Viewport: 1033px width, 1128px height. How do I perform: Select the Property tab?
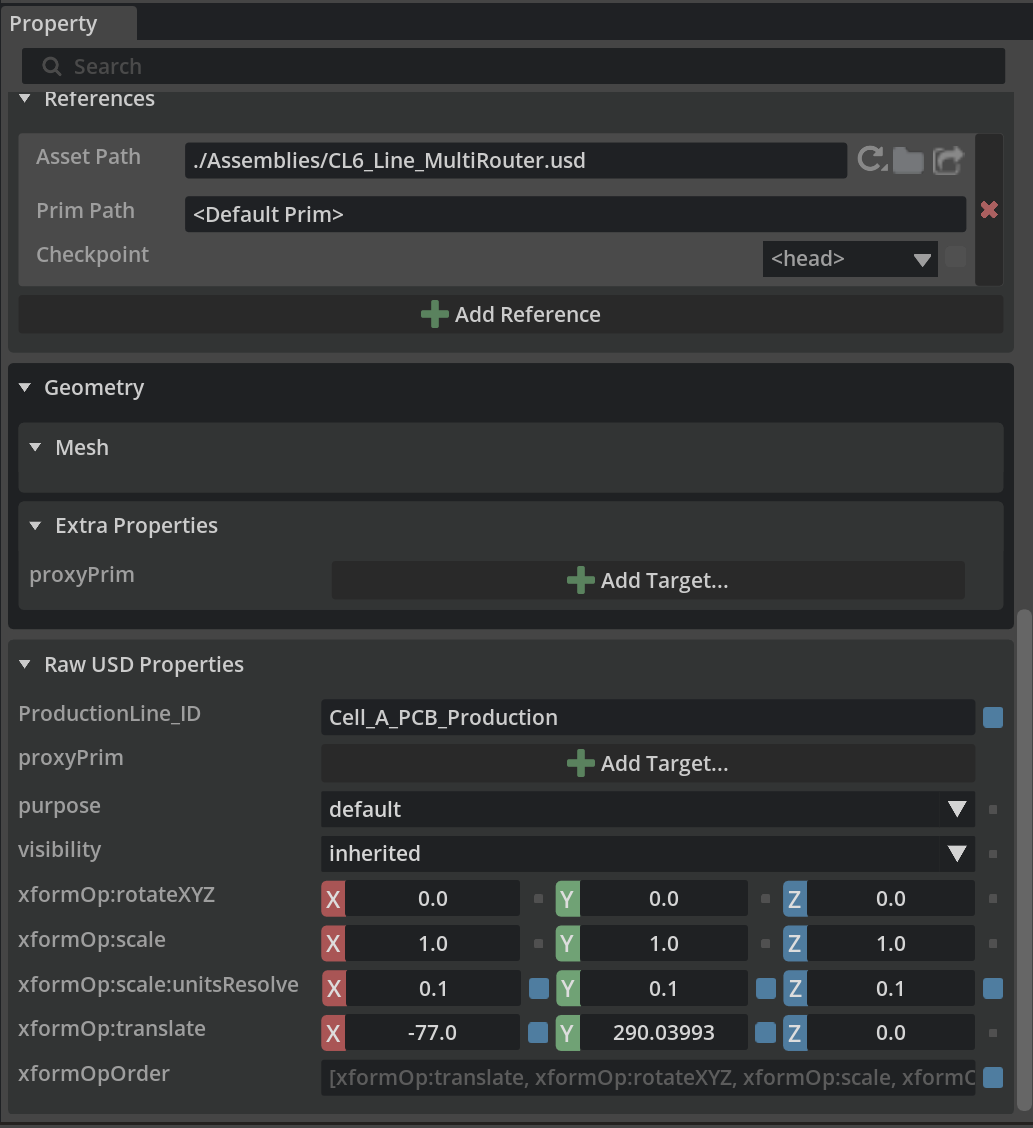point(54,24)
